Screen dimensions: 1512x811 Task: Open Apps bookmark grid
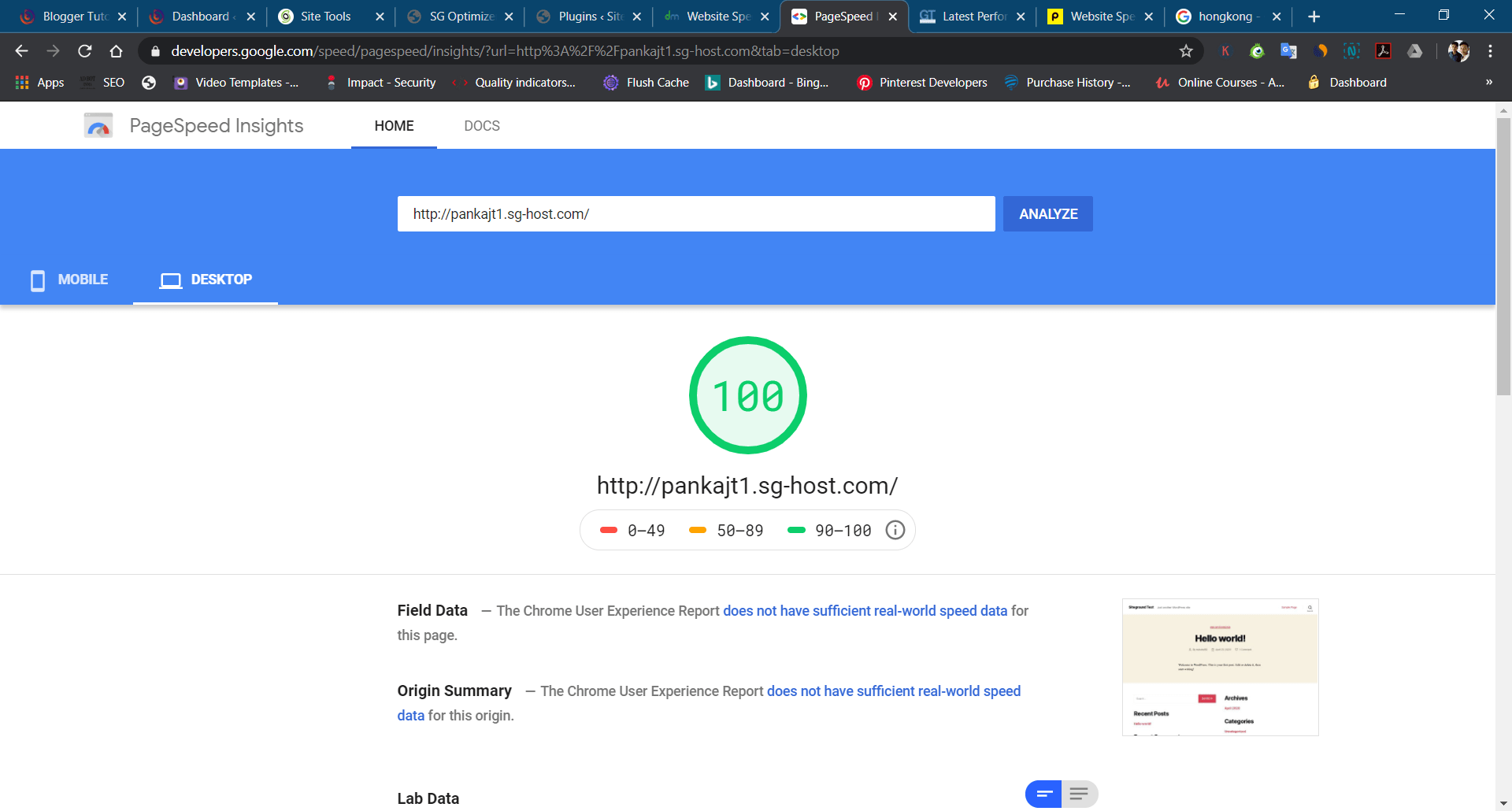[x=40, y=83]
